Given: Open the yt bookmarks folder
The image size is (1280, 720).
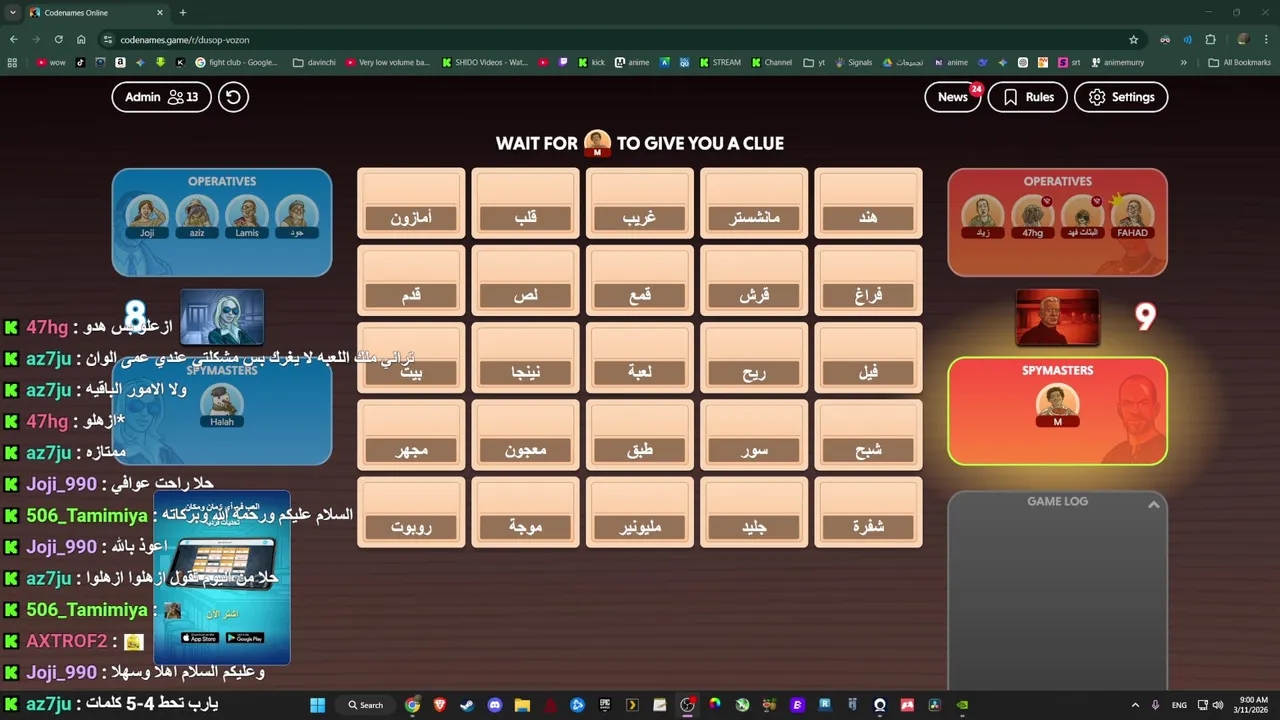Looking at the screenshot, I should (x=815, y=62).
